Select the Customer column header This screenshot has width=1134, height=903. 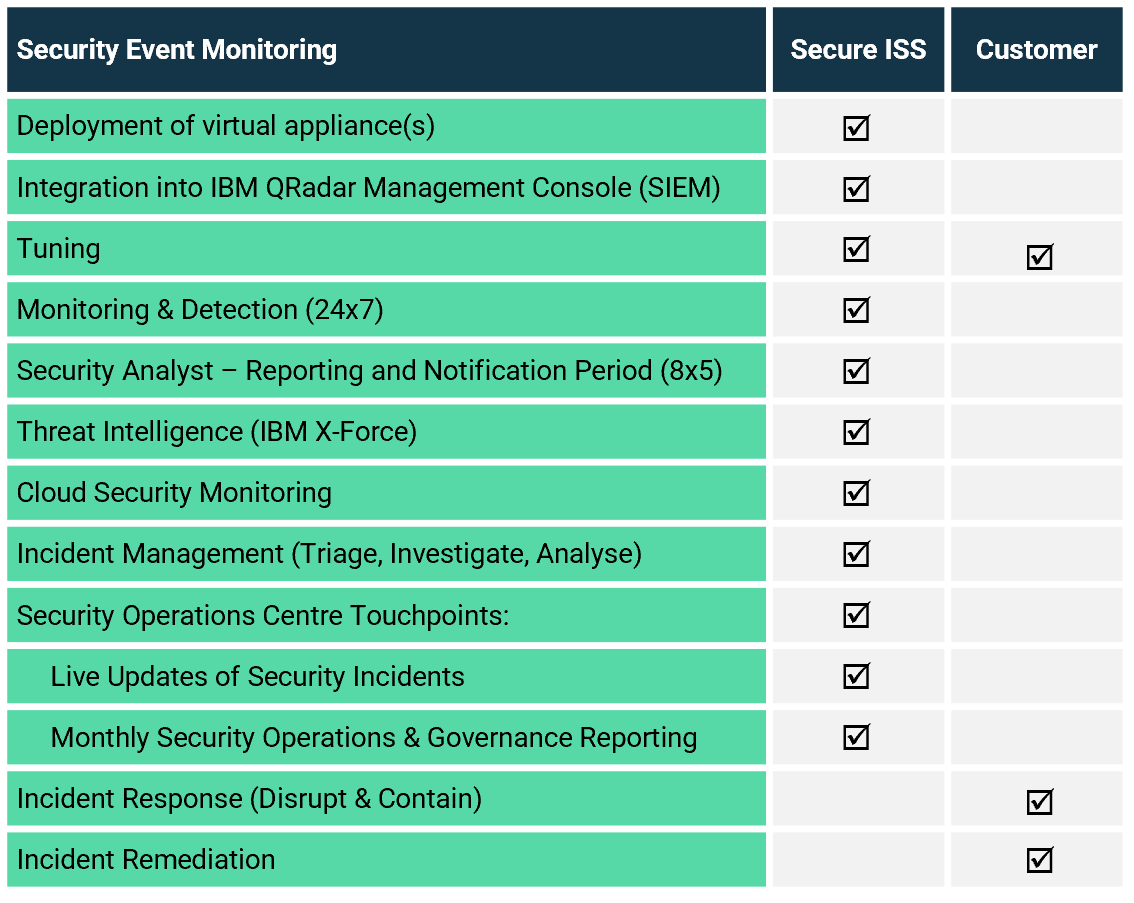pos(1036,50)
